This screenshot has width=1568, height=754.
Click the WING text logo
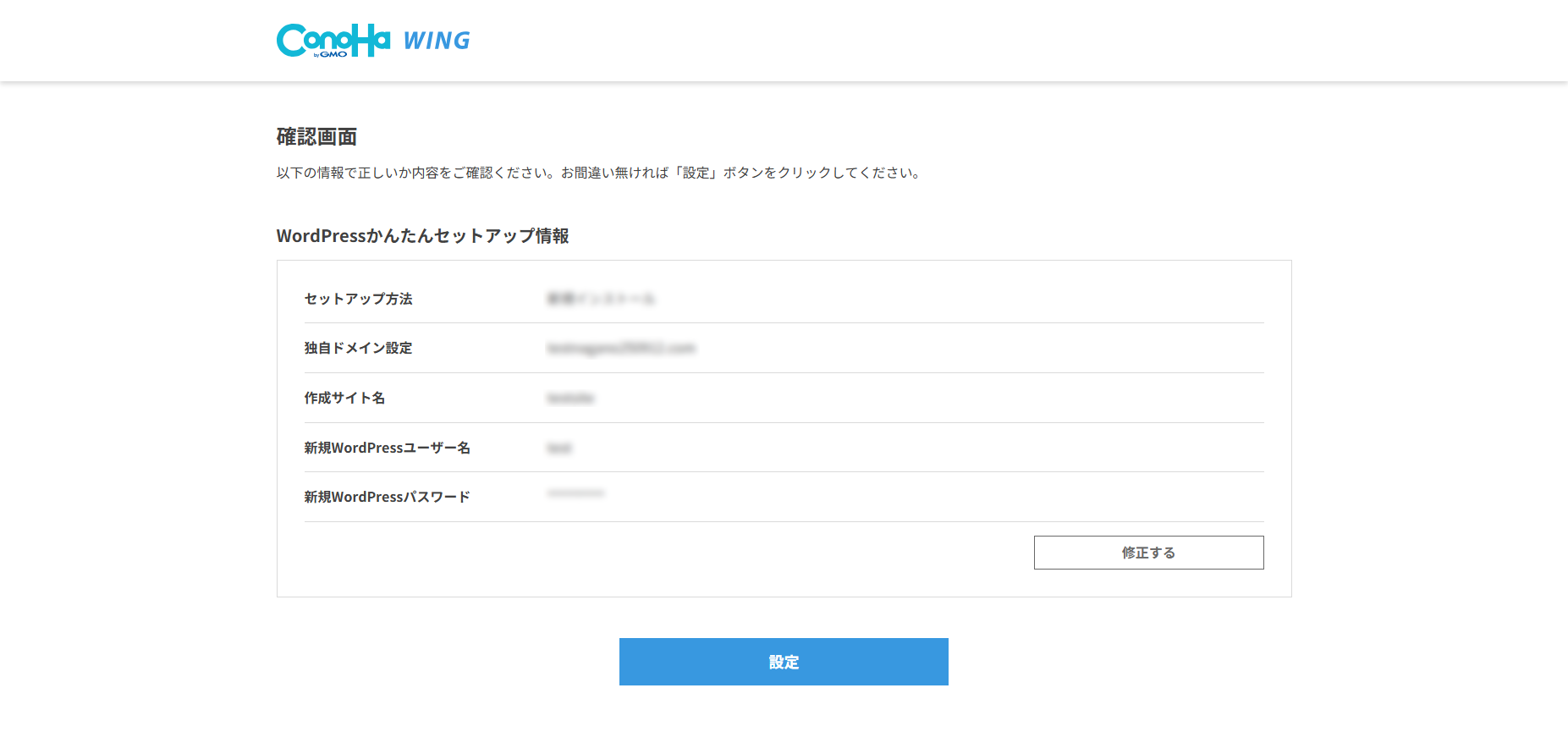[x=437, y=41]
